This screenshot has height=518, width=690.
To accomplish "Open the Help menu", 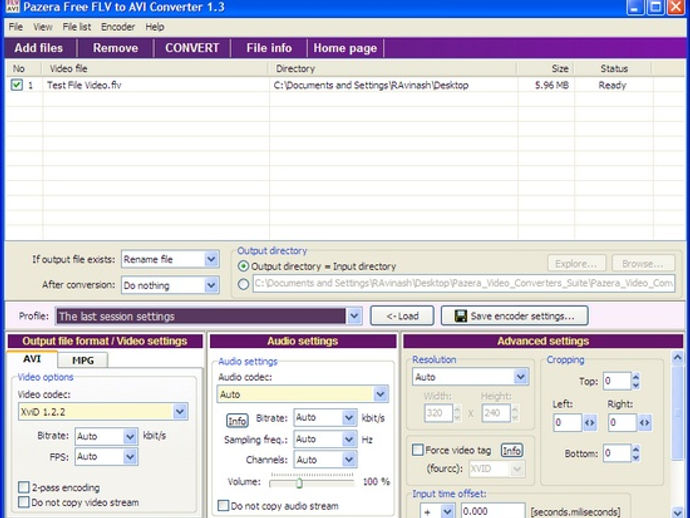I will pyautogui.click(x=155, y=27).
